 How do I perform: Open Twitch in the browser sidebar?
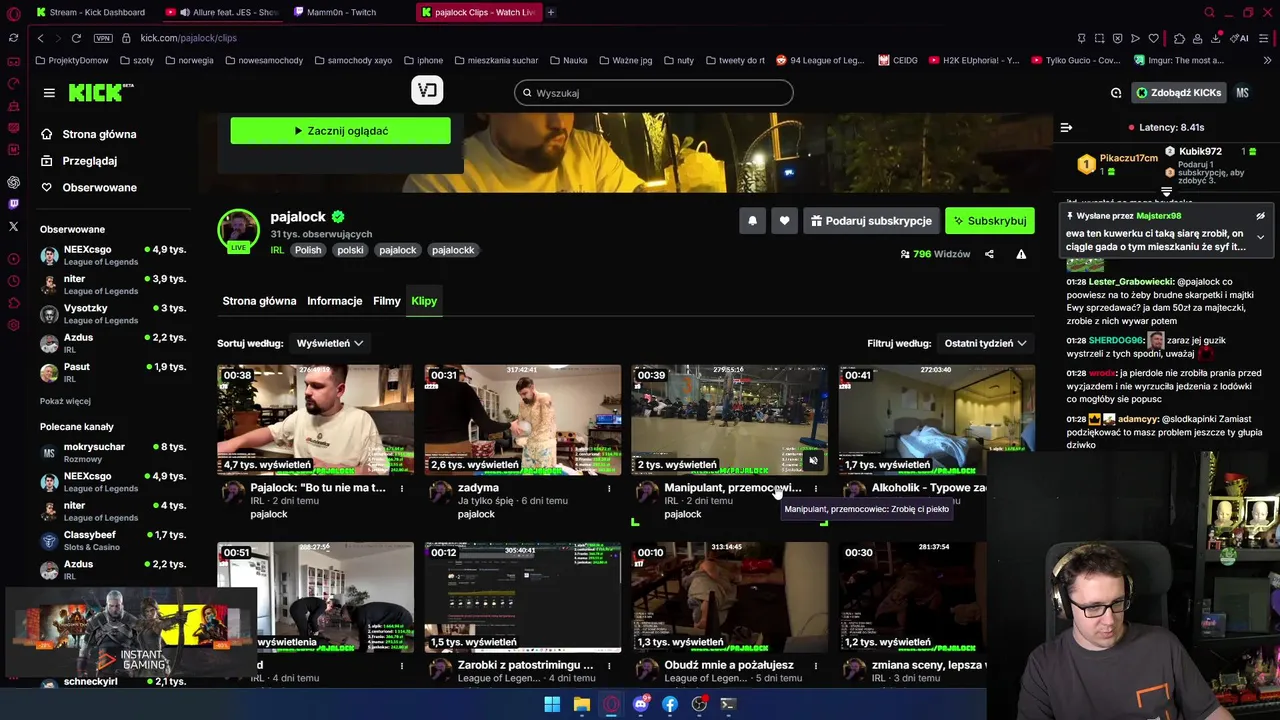click(13, 204)
